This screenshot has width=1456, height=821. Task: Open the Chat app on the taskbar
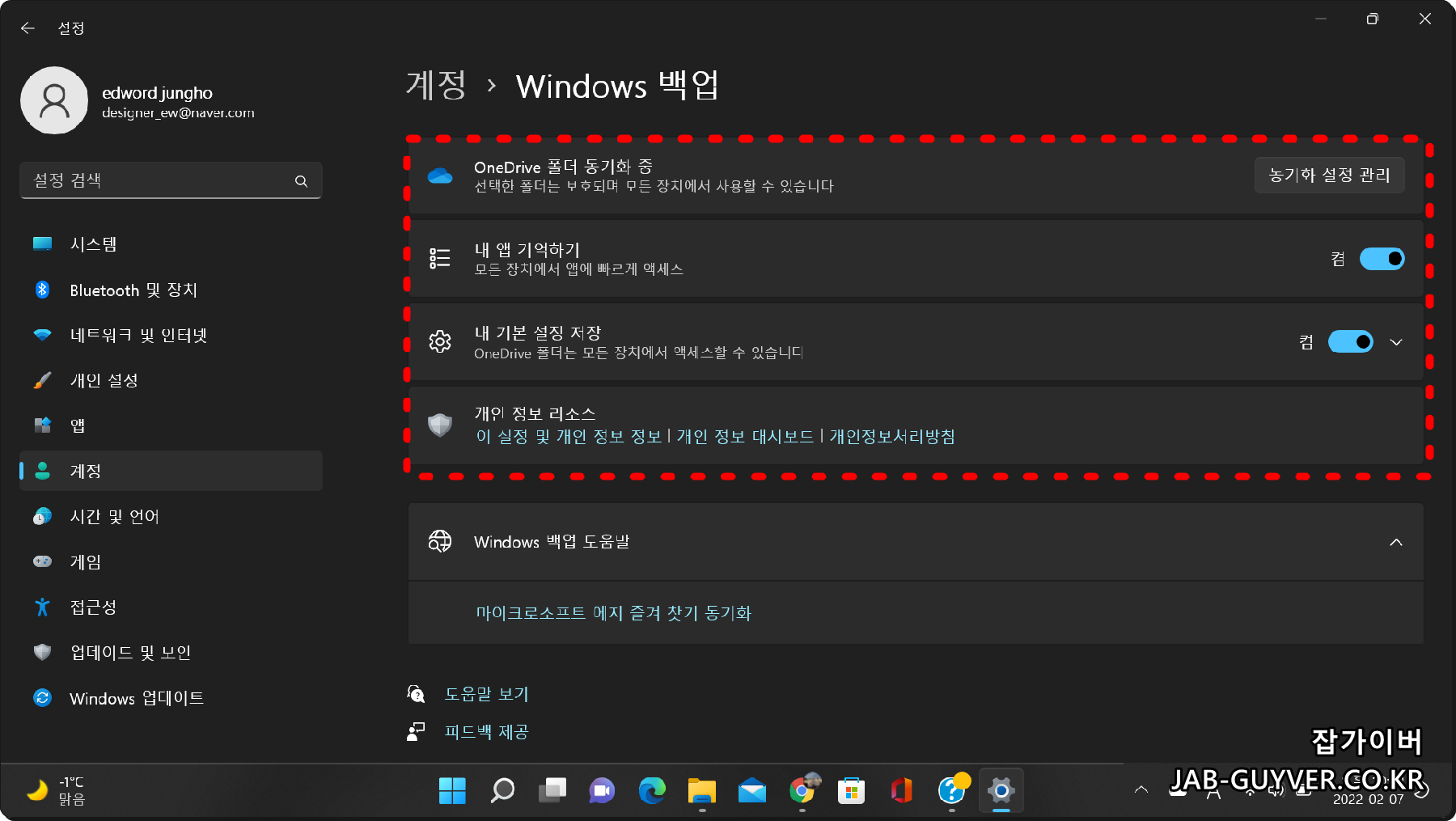pos(602,790)
